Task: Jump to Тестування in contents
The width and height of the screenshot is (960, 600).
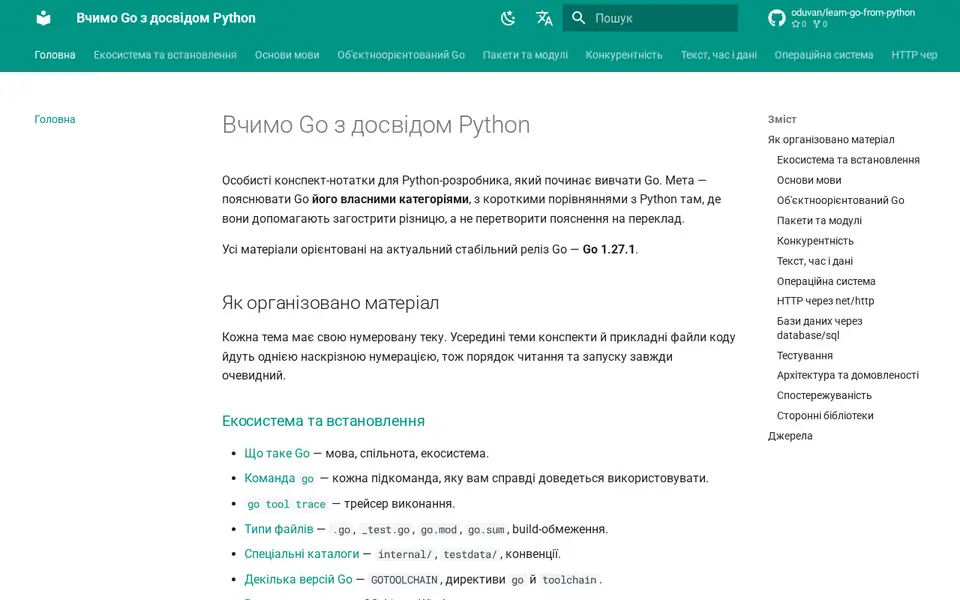Action: [804, 355]
